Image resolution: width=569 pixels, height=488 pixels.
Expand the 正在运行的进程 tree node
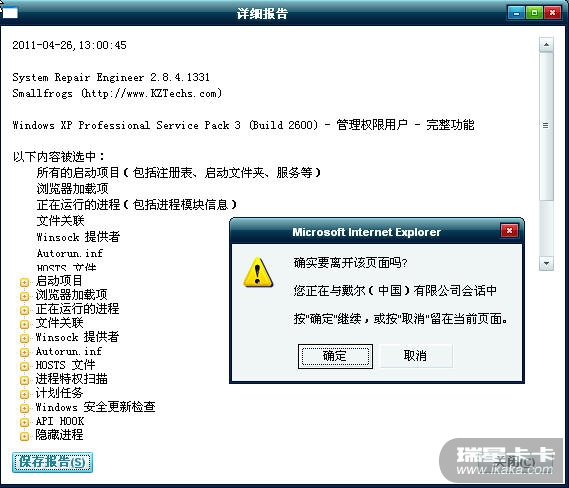click(24, 310)
